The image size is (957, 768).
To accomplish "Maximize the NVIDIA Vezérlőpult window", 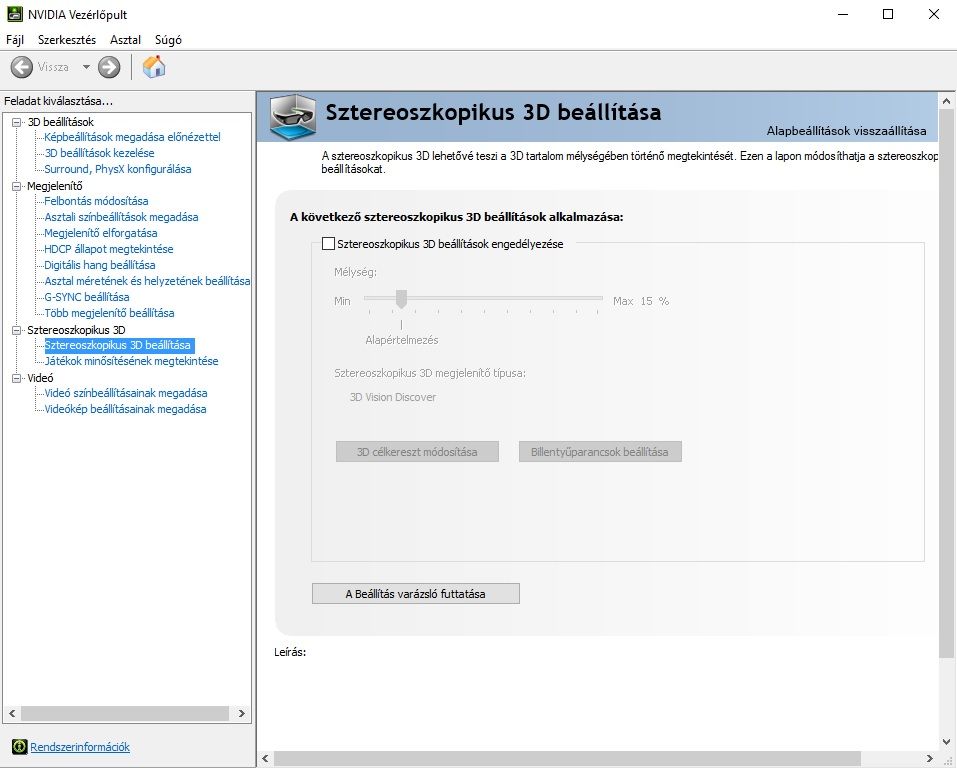I will coord(888,14).
